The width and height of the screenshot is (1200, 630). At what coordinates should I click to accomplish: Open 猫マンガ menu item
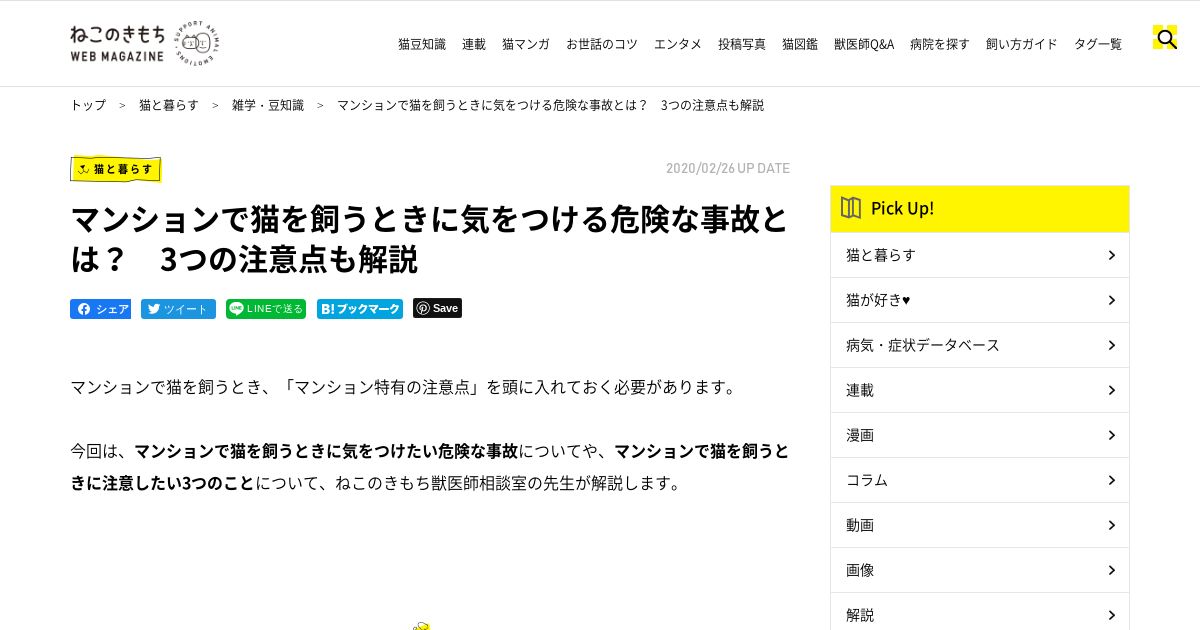526,44
